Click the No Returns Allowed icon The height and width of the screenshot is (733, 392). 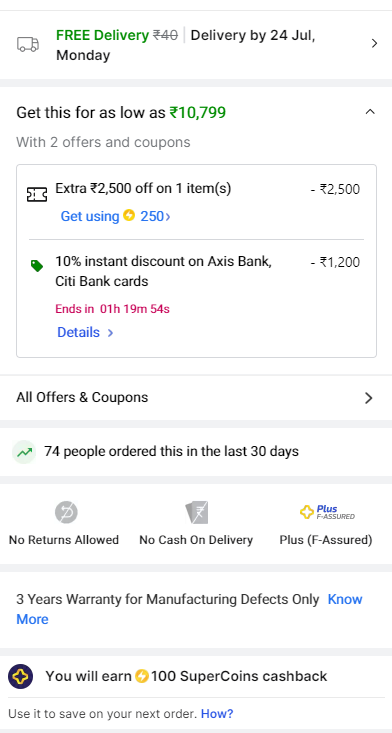point(66,512)
